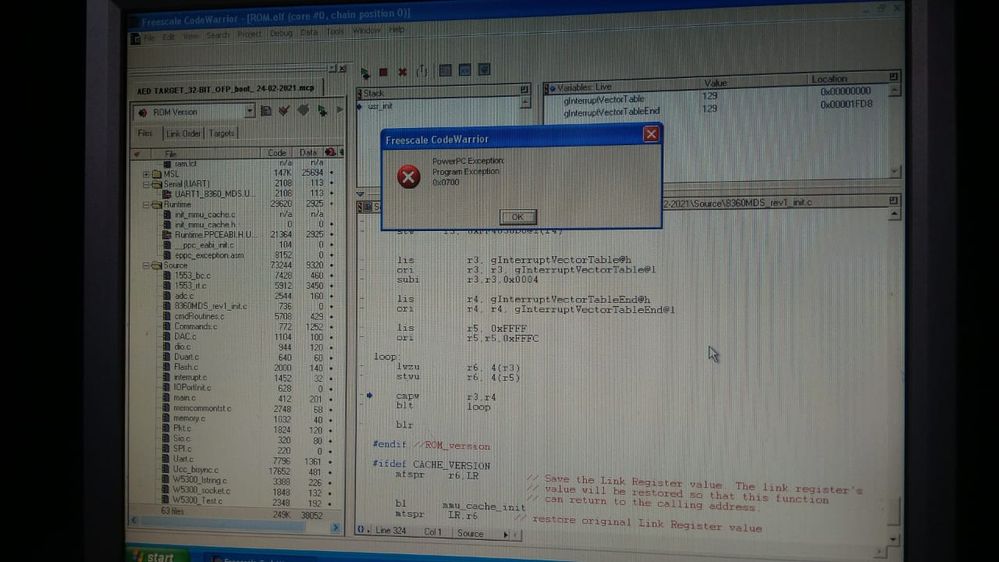
Task: Click the red checkmark Synchronize Modification Dates icon
Action: [284, 111]
